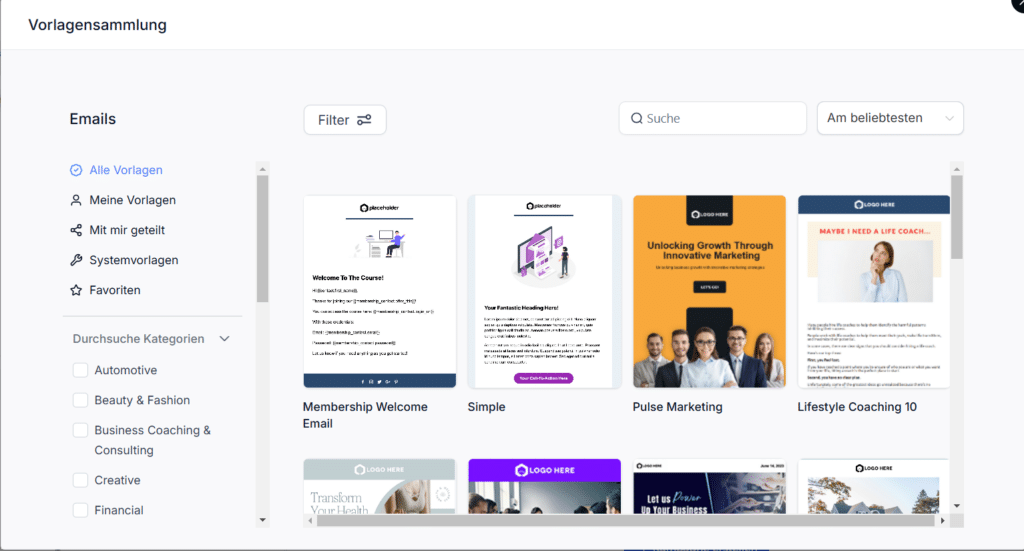The height and width of the screenshot is (551, 1024).
Task: Click the Vorlagensammlung dialog title
Action: tap(97, 25)
